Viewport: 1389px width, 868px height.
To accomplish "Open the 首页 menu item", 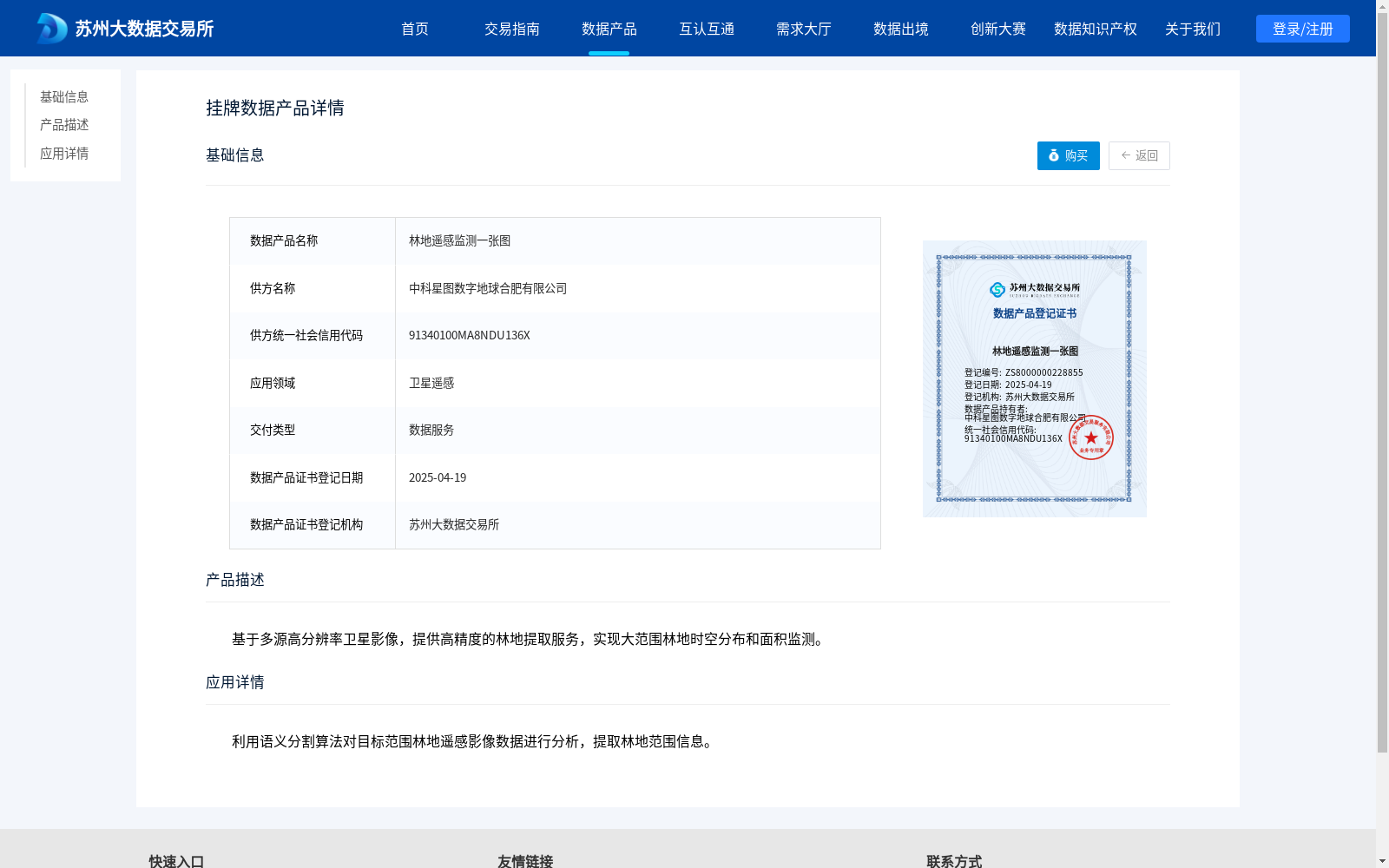I will (x=415, y=29).
